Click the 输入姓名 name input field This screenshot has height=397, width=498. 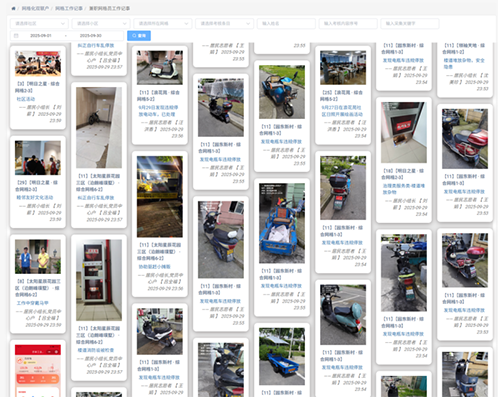click(x=286, y=24)
